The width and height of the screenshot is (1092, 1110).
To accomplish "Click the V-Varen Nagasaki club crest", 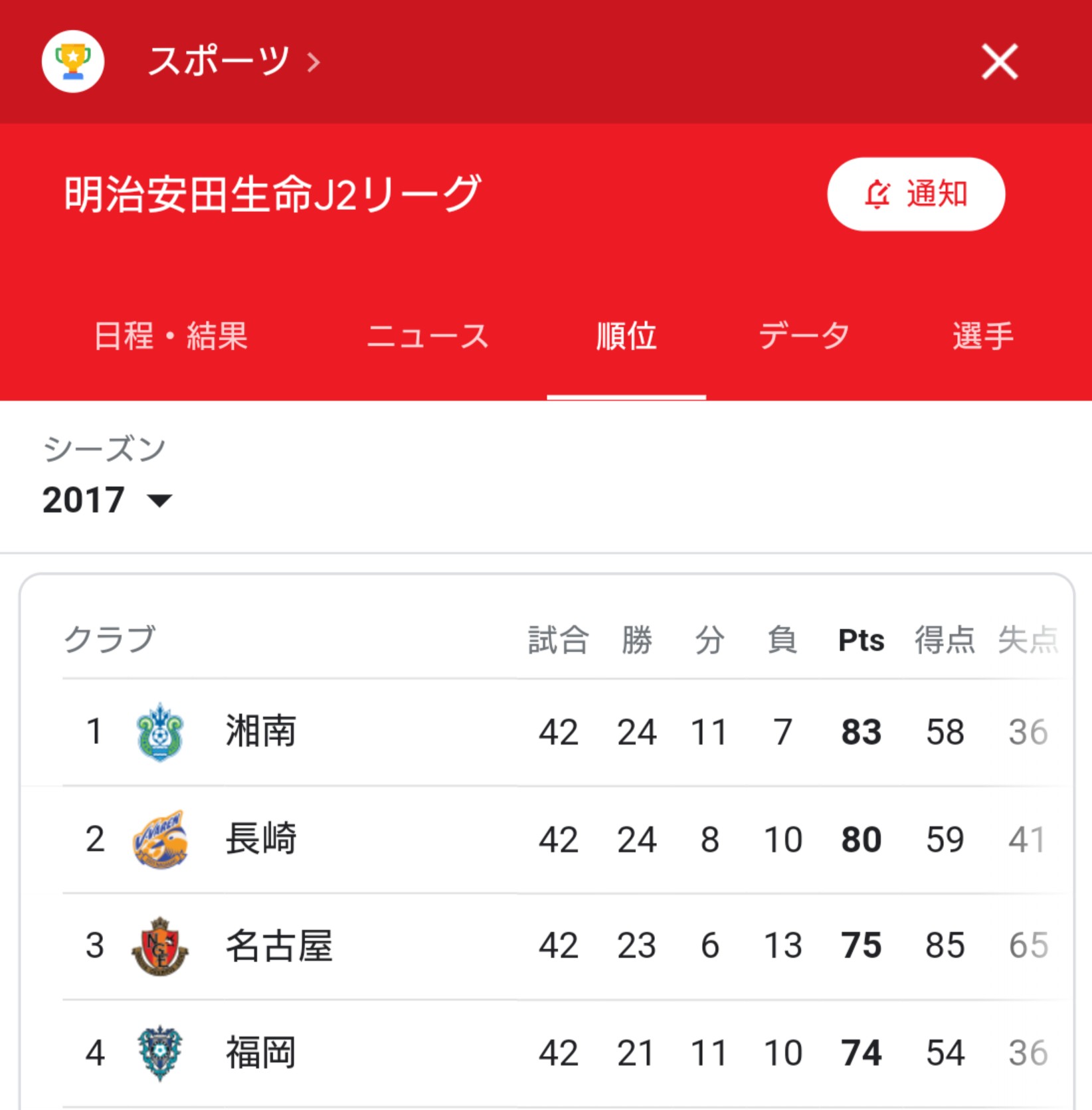I will point(160,839).
